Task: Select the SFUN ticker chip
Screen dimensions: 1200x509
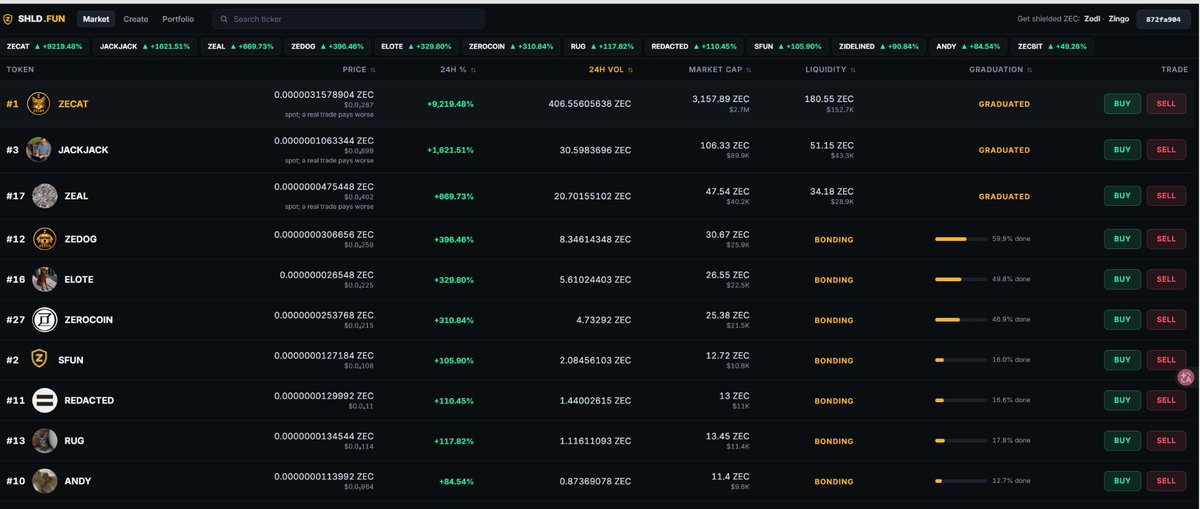Action: pos(788,46)
